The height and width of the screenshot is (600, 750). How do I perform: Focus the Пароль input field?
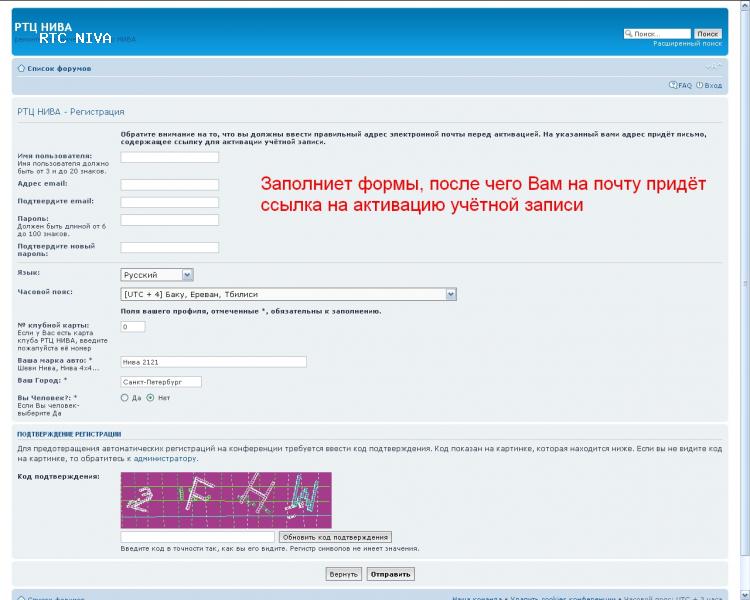[170, 220]
